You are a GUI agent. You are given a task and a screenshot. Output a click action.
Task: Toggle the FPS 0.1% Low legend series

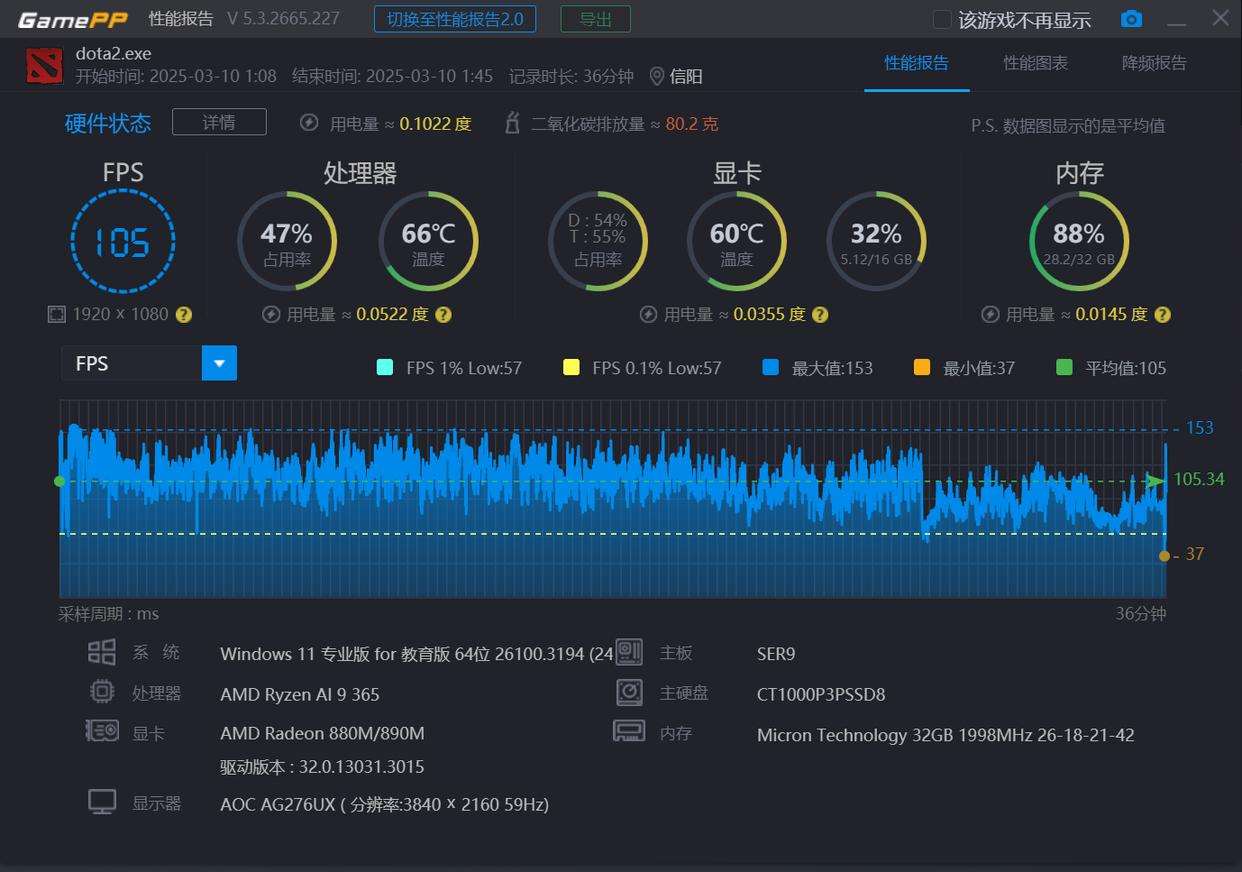point(571,367)
